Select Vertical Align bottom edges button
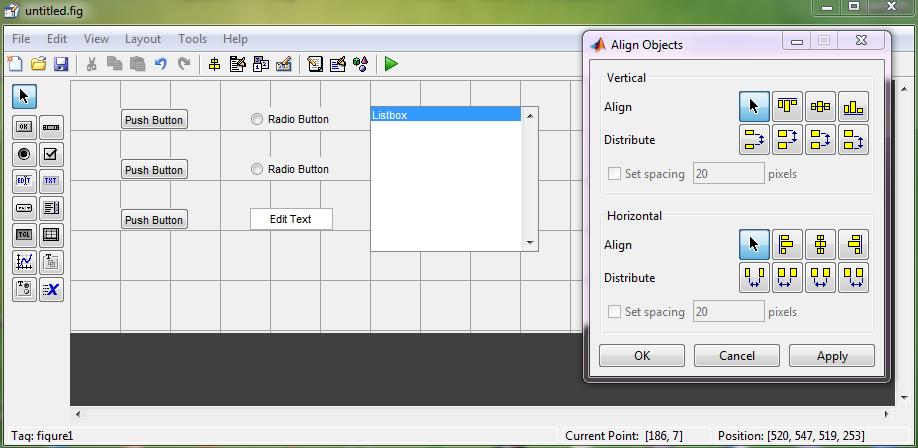Screen dimensions: 918x448 coord(853,107)
